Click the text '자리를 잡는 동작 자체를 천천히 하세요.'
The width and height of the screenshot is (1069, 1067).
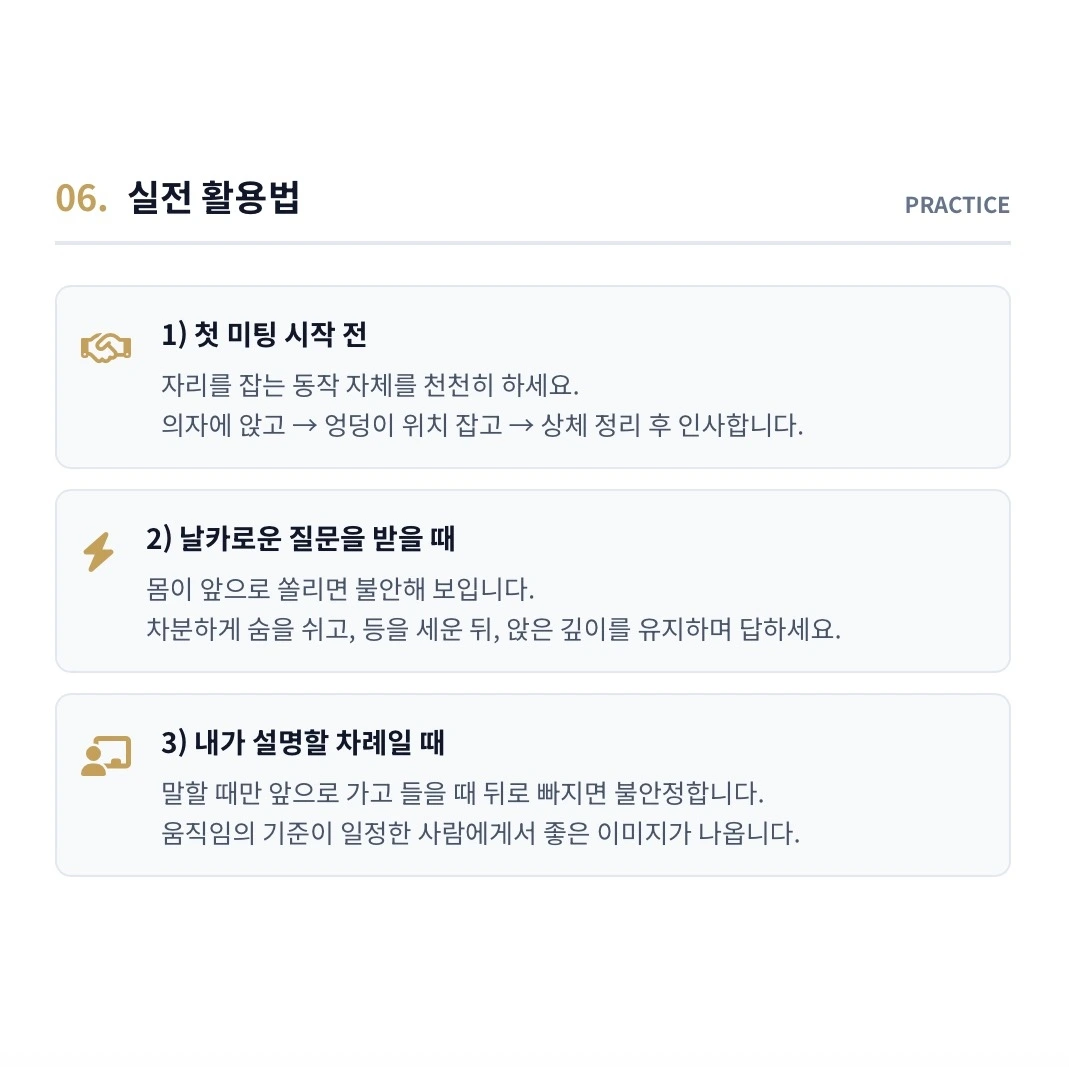370,385
